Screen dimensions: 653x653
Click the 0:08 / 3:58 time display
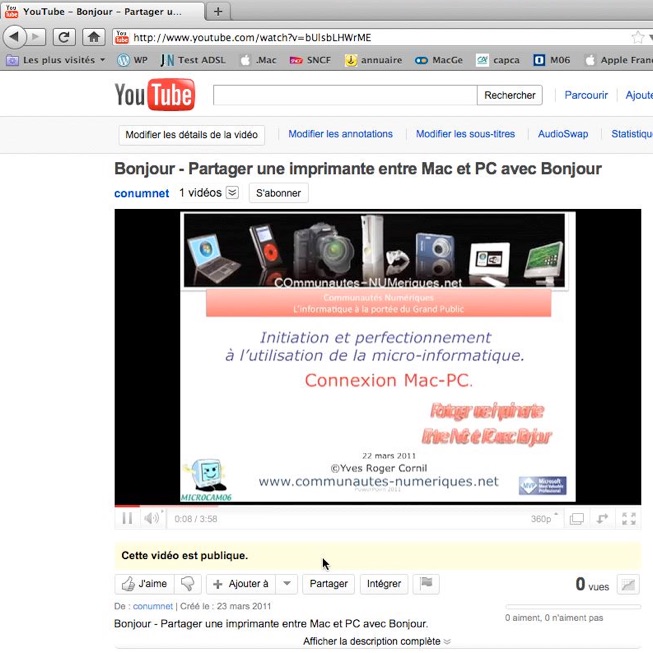point(196,519)
